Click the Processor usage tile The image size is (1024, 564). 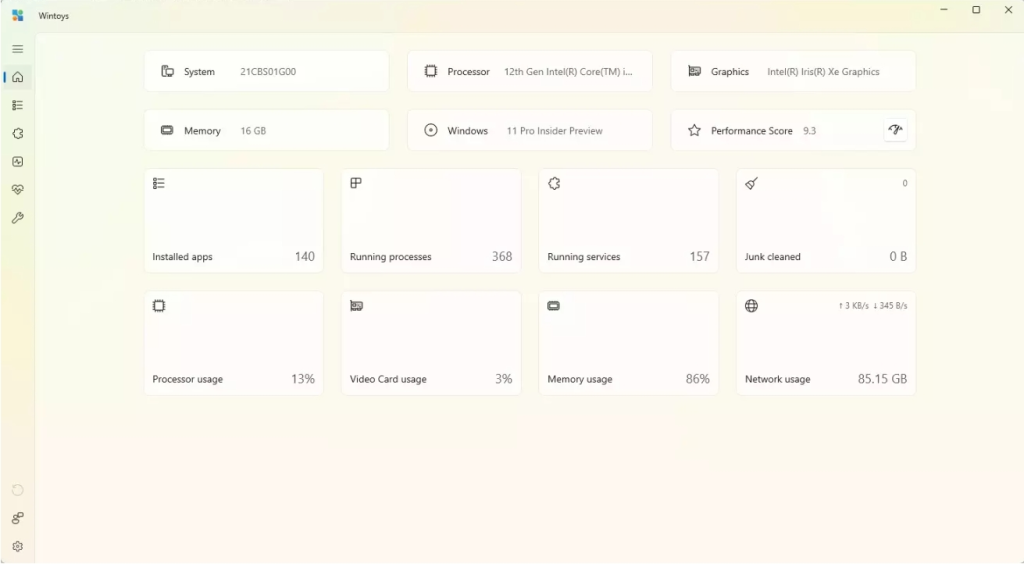[x=234, y=343]
